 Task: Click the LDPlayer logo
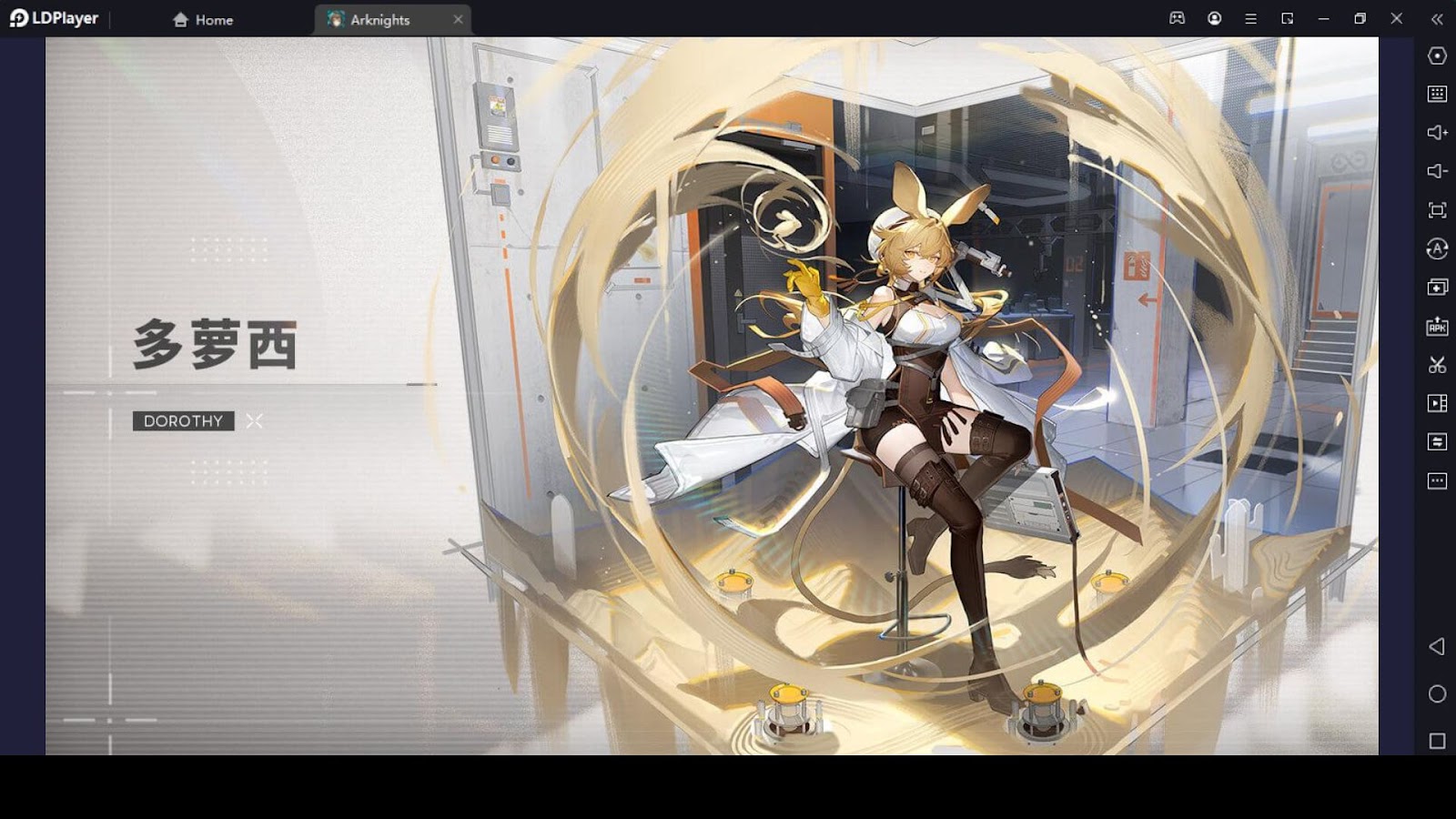pos(54,18)
